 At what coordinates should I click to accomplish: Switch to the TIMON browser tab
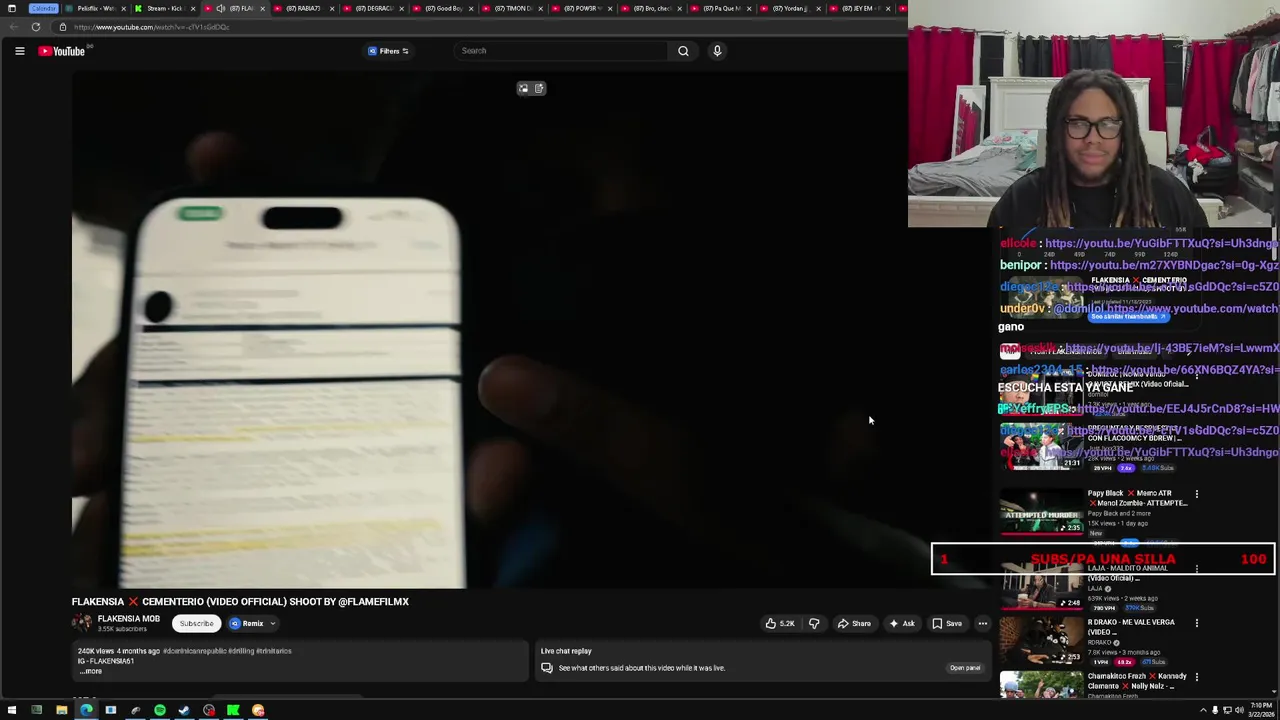(x=512, y=8)
